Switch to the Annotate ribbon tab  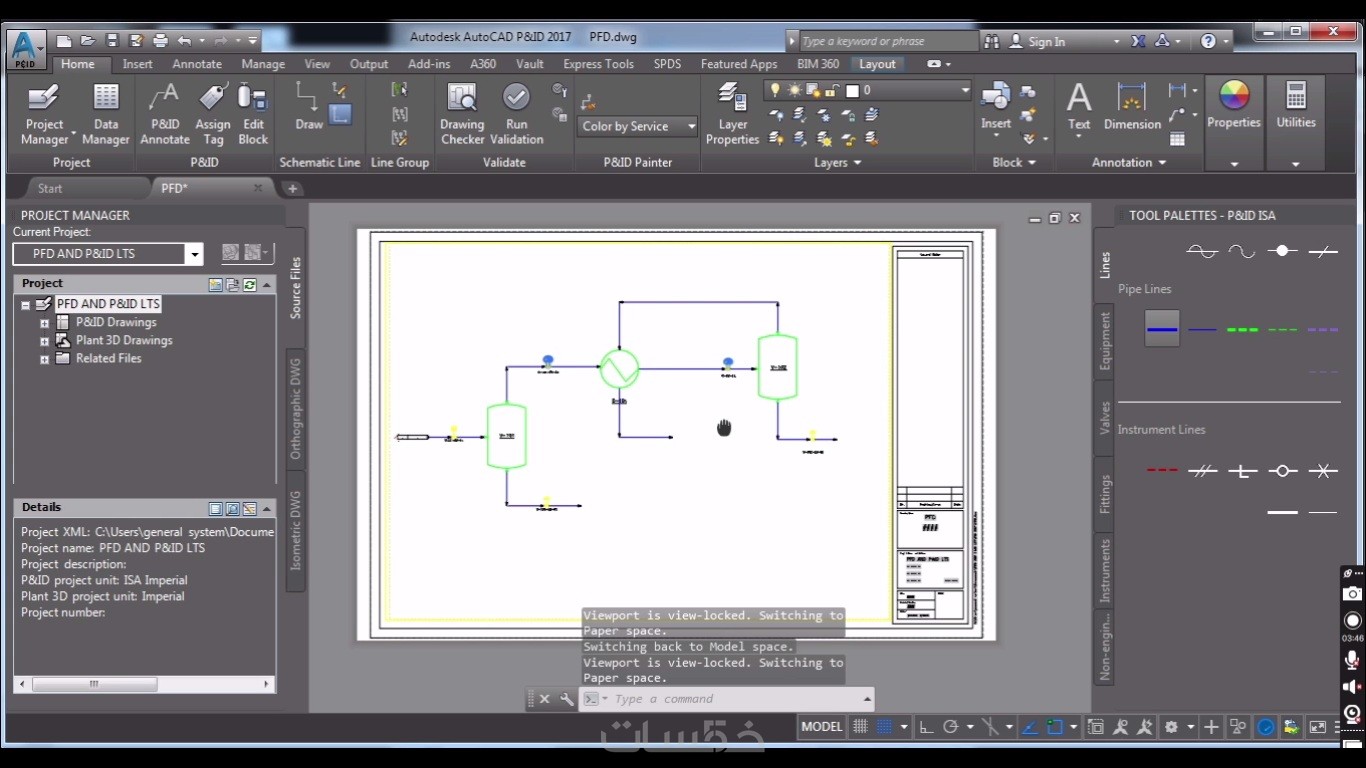point(197,64)
